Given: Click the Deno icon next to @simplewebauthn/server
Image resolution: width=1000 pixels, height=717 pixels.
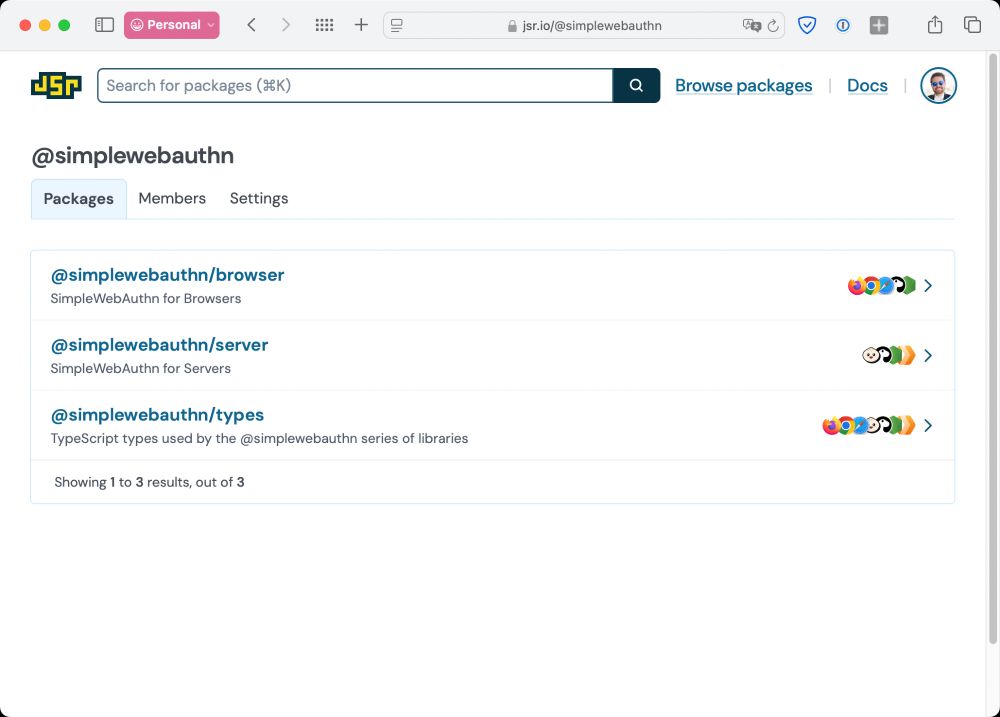Looking at the screenshot, I should point(885,355).
